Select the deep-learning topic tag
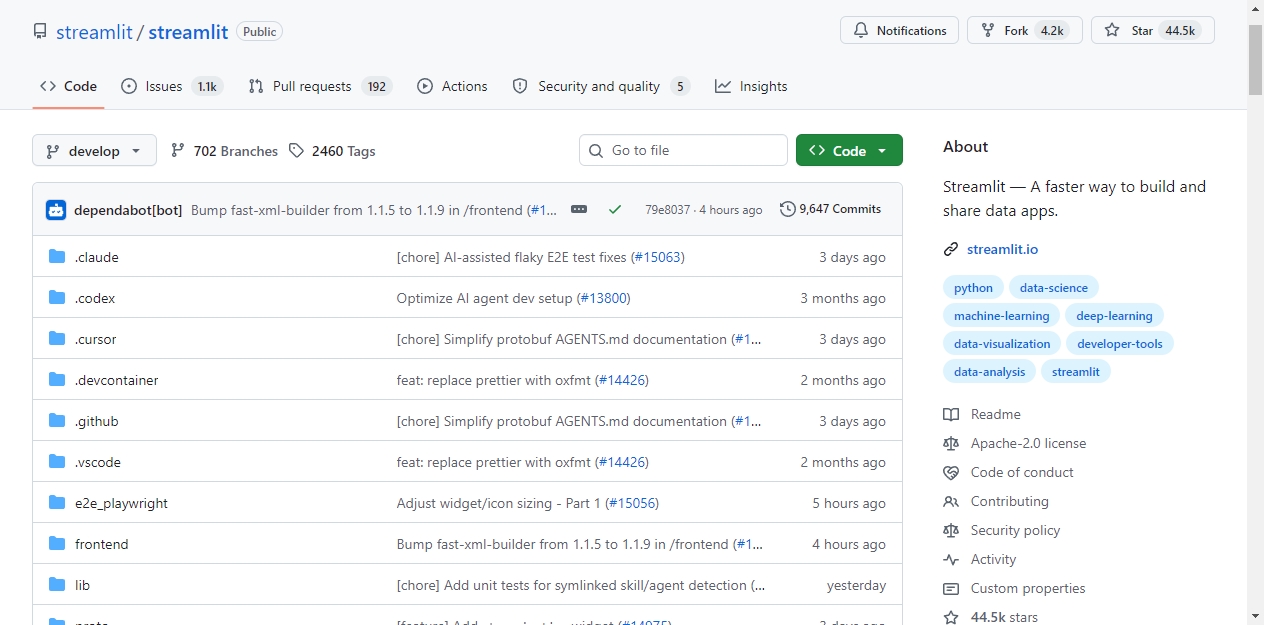 click(1114, 316)
